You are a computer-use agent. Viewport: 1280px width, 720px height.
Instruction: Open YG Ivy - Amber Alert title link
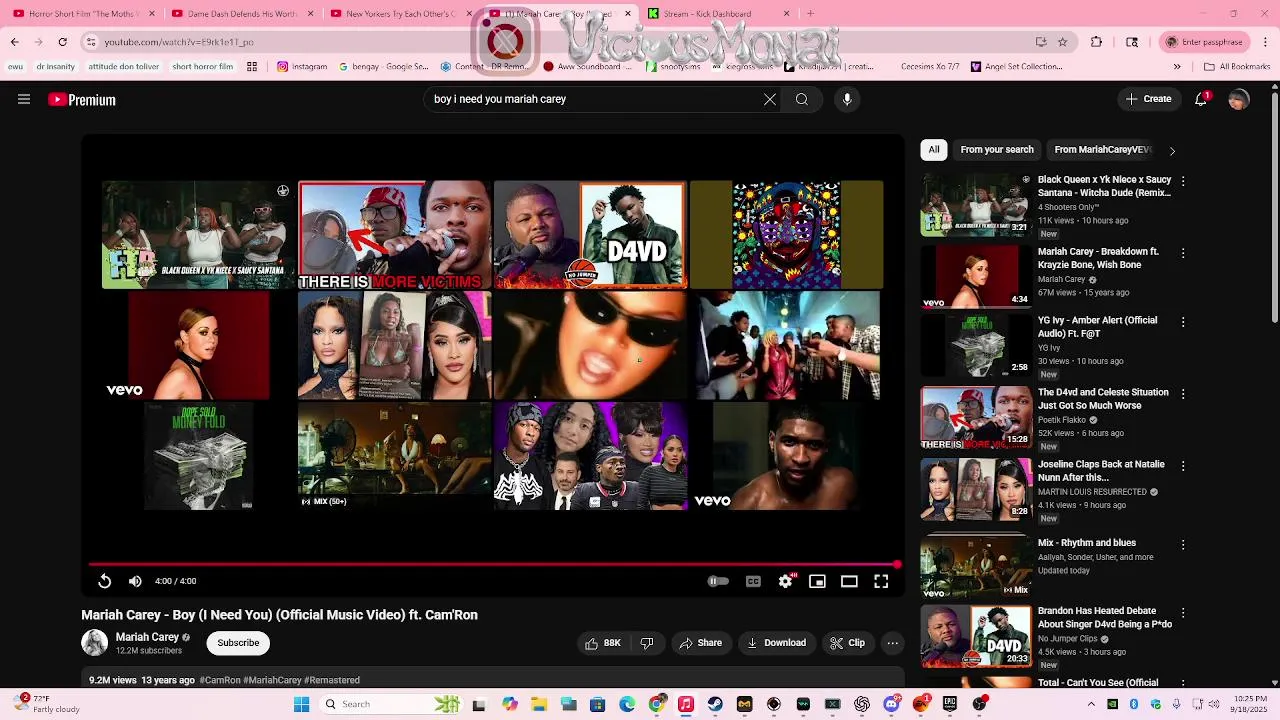(1097, 327)
